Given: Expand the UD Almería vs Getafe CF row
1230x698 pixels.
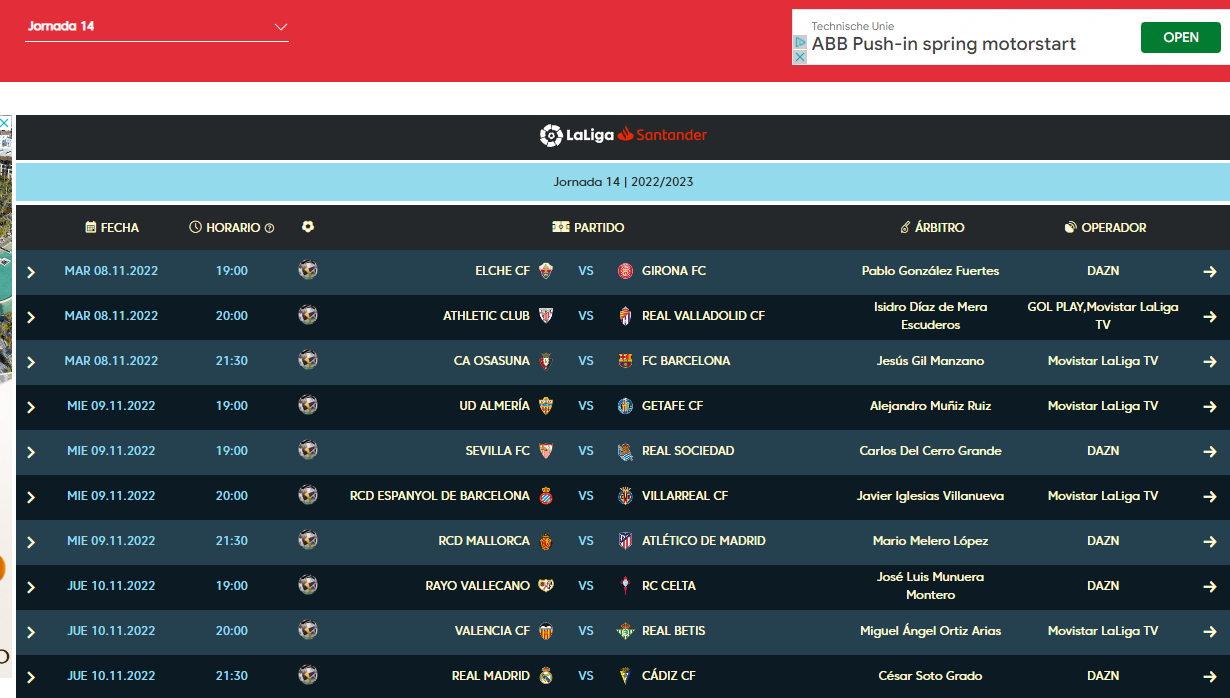Looking at the screenshot, I should [x=31, y=407].
